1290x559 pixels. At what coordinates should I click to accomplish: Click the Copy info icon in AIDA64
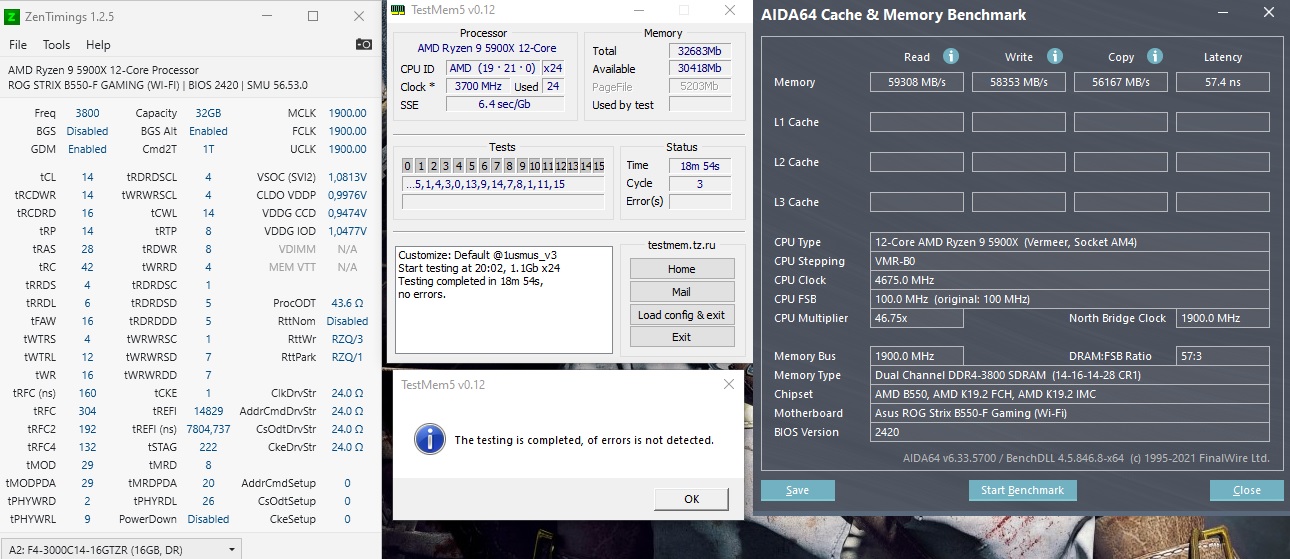1155,56
